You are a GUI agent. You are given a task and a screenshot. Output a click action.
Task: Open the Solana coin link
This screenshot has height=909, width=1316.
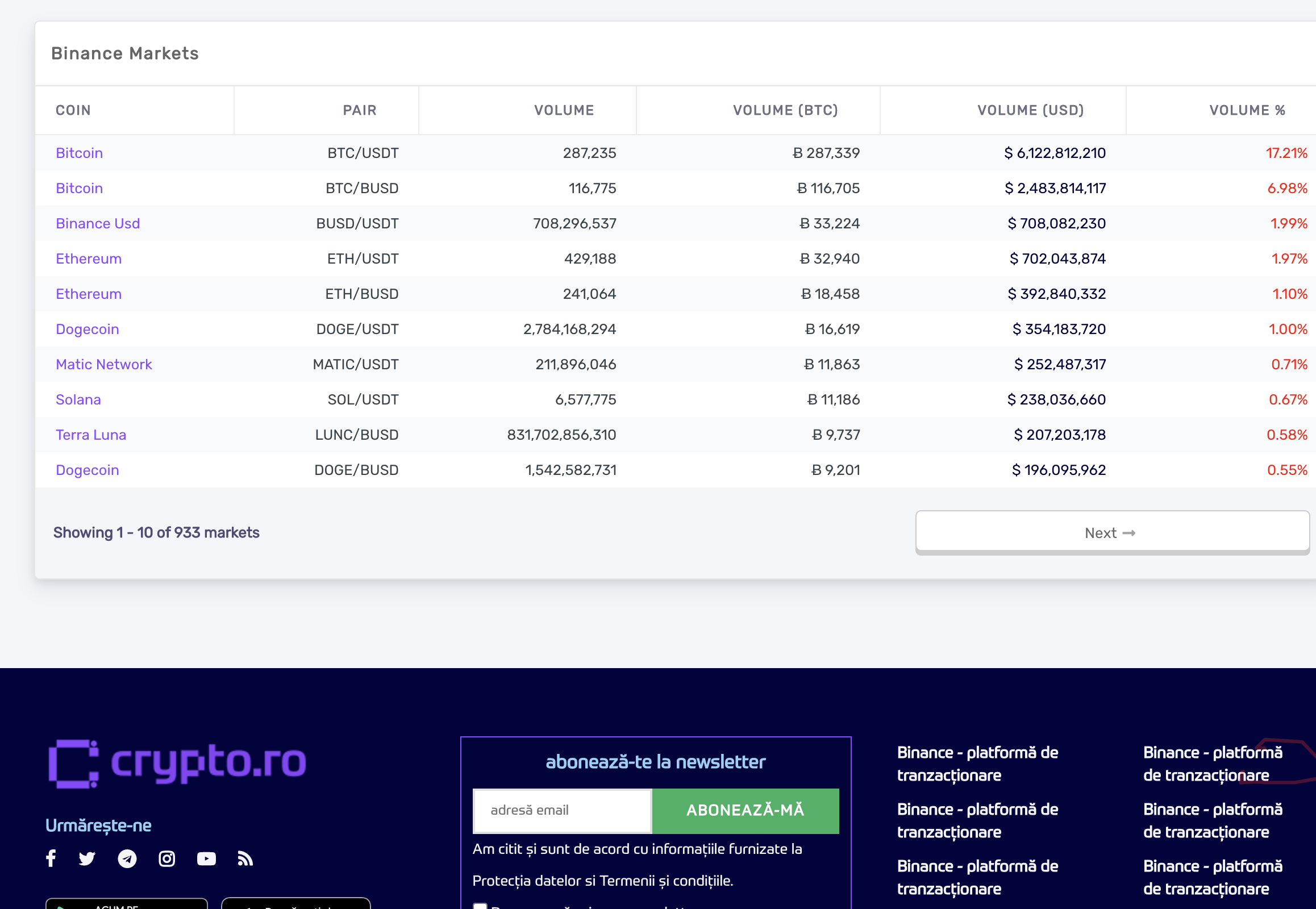pyautogui.click(x=78, y=400)
